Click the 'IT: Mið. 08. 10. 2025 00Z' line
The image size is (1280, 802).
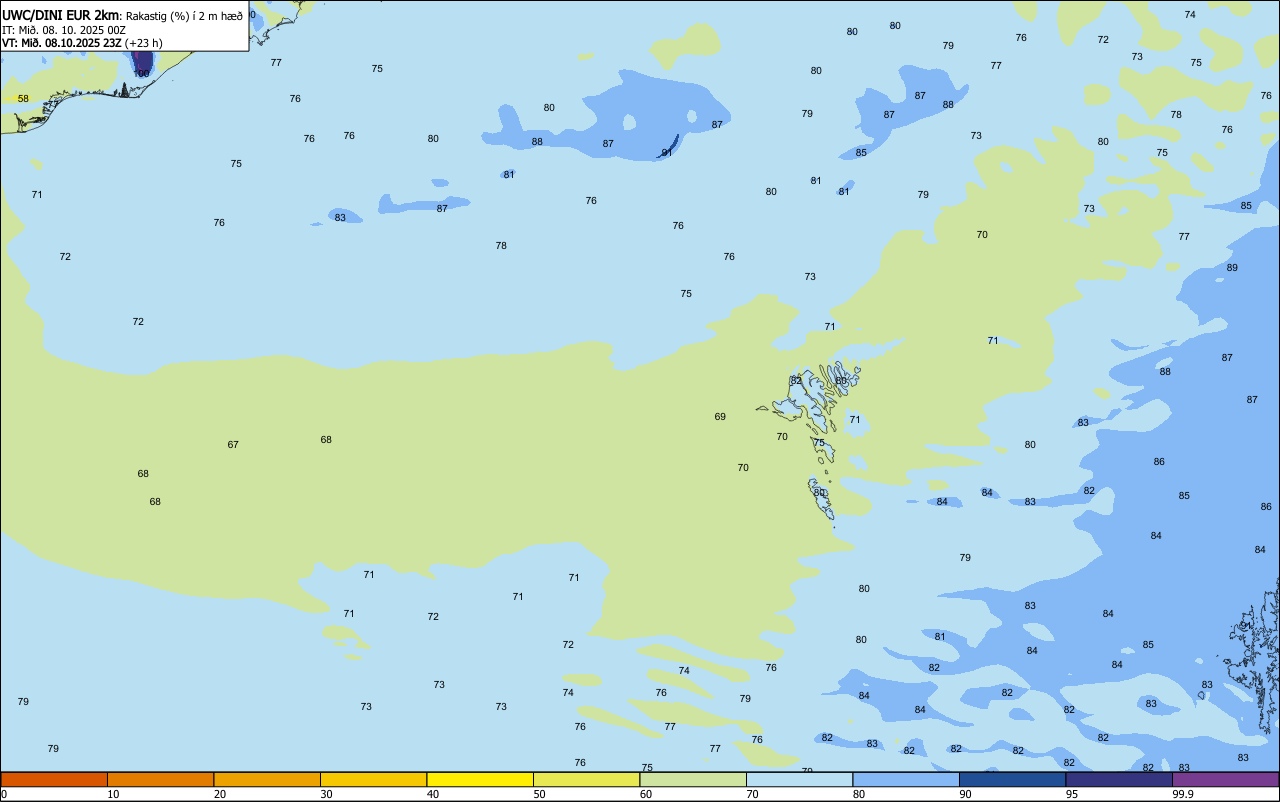(x=63, y=30)
